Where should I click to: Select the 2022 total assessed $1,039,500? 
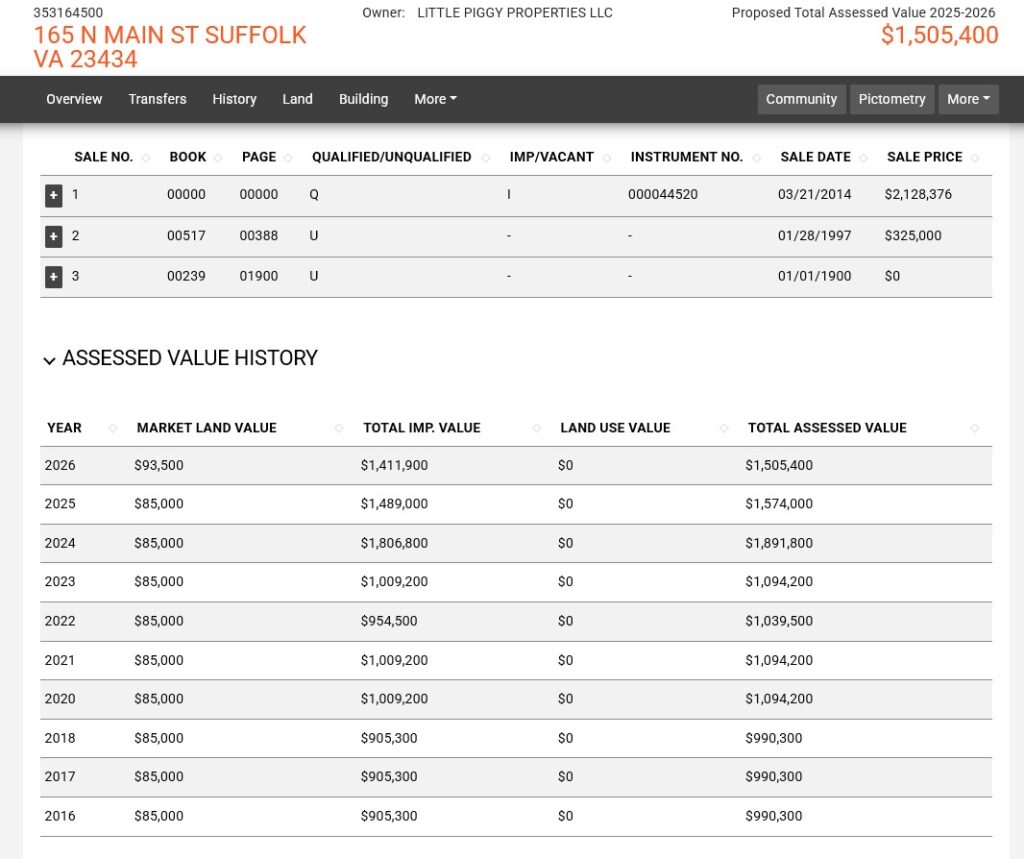pos(779,621)
